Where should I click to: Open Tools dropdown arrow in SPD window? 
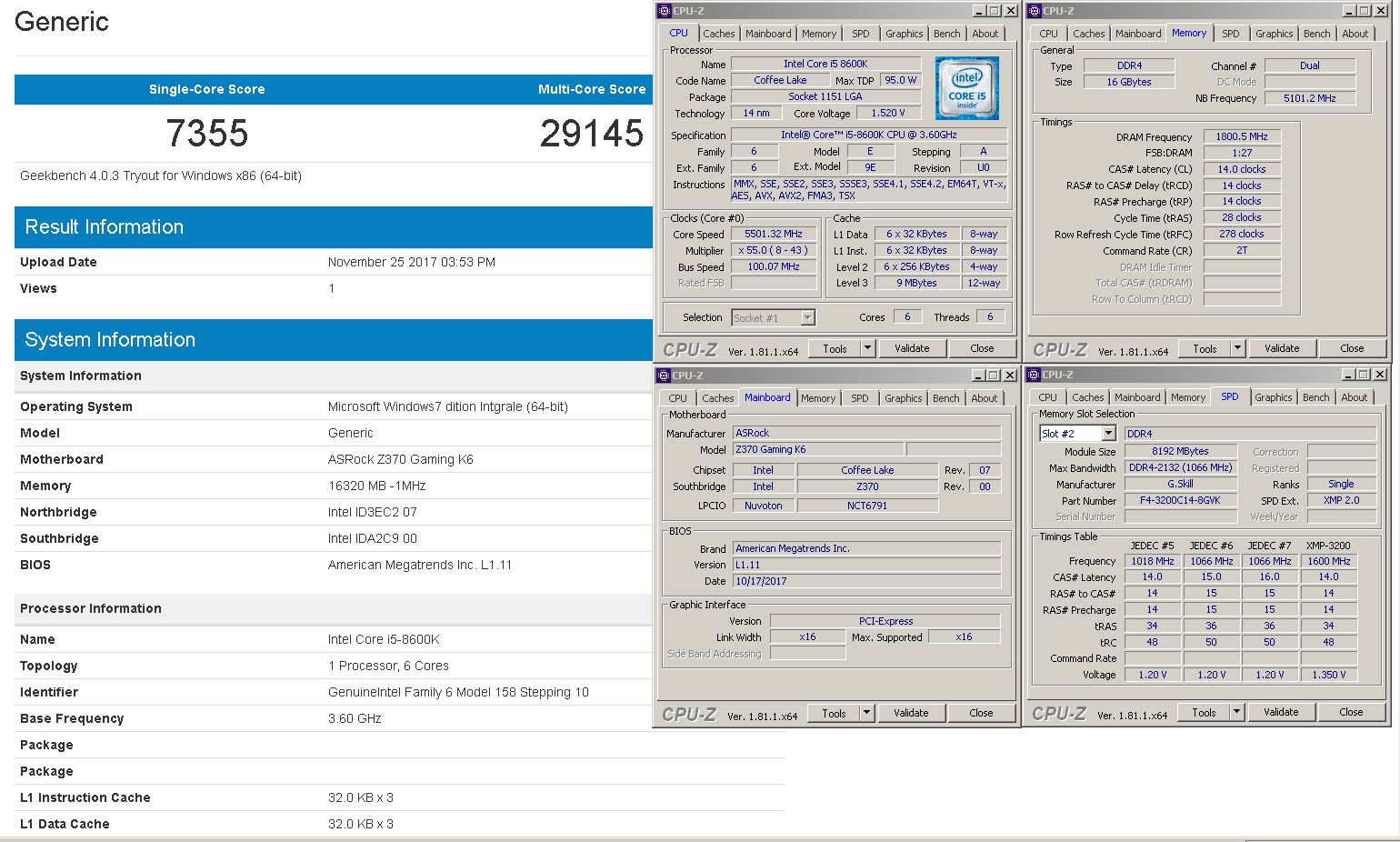click(1237, 712)
